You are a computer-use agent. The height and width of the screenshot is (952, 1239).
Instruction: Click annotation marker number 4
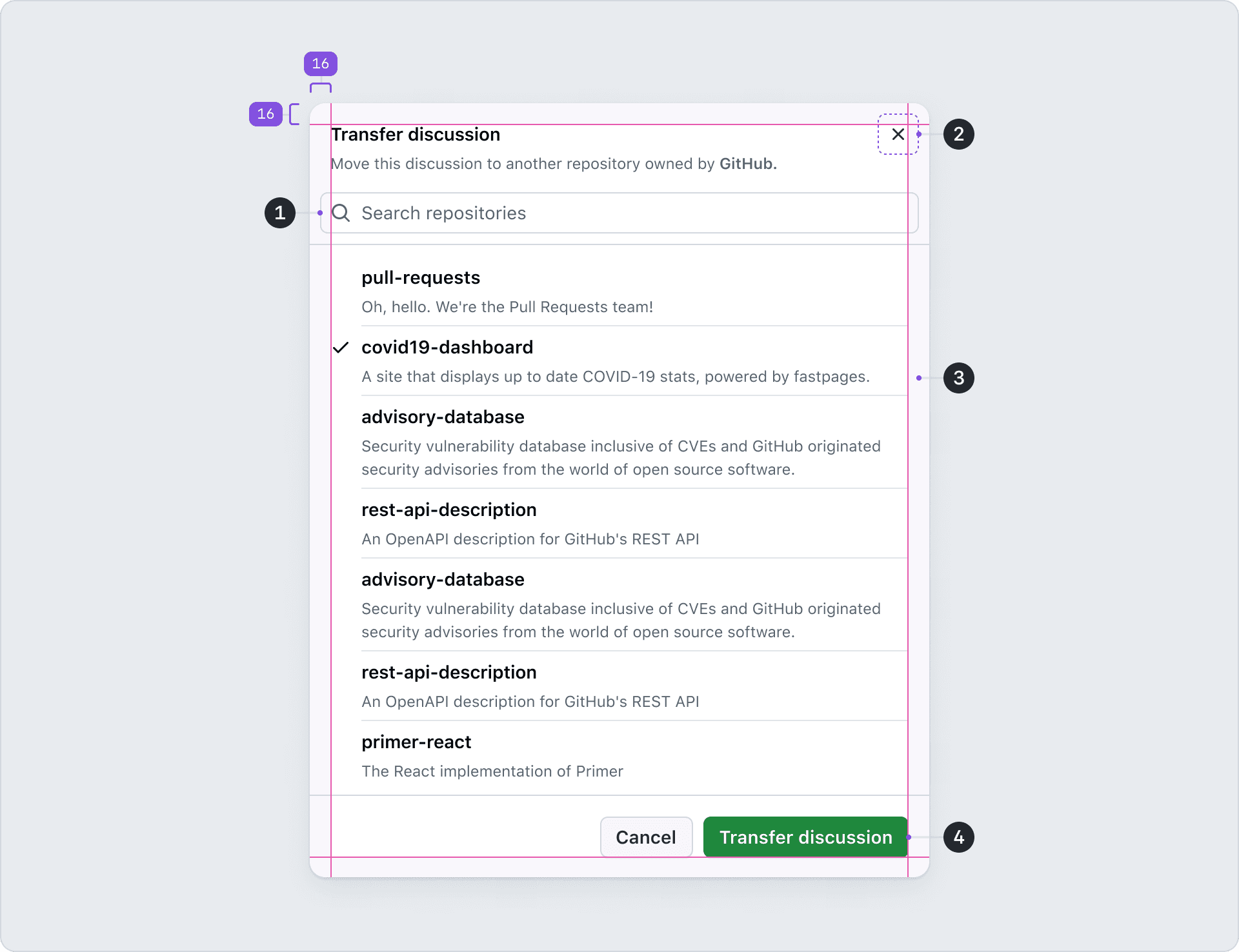tap(958, 837)
